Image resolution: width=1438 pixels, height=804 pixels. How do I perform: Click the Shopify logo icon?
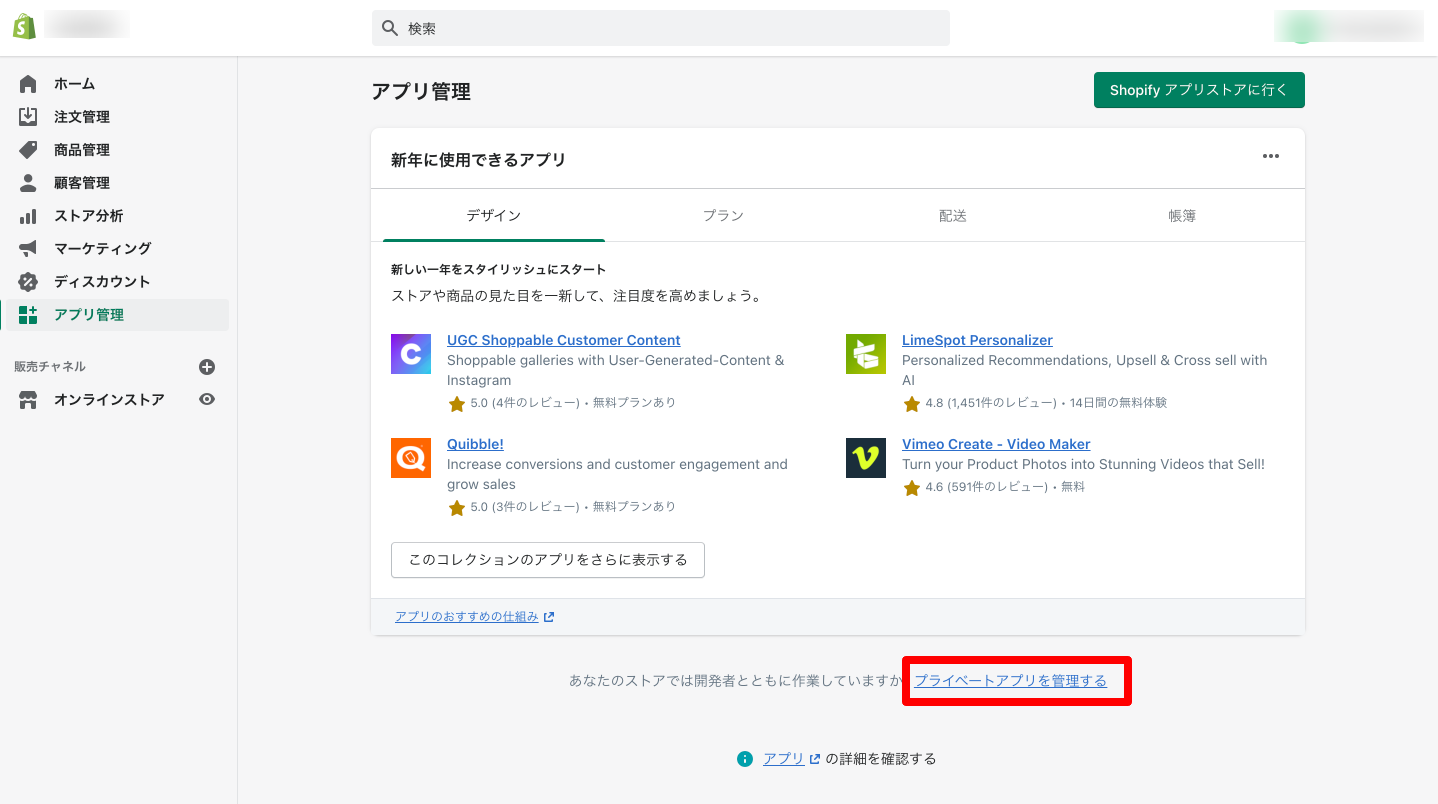pos(24,27)
